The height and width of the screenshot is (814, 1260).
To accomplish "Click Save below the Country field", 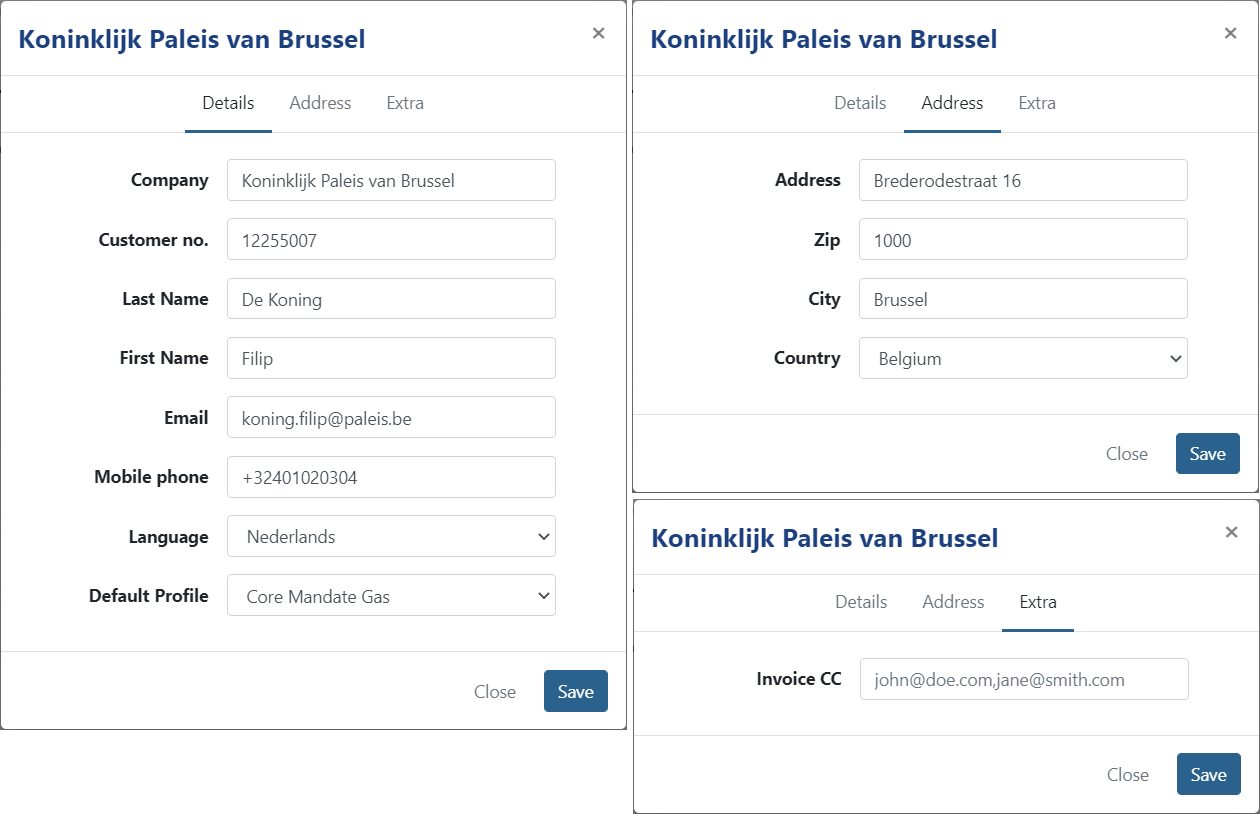I will click(1207, 454).
